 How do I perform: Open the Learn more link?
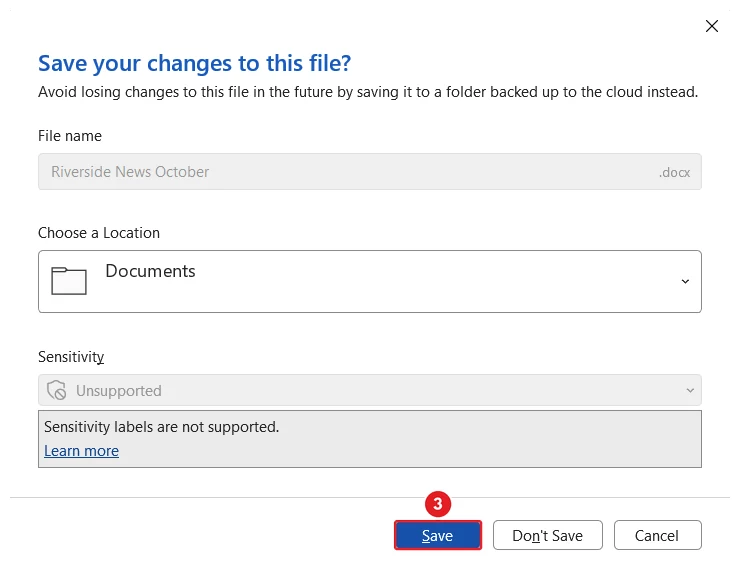click(81, 451)
